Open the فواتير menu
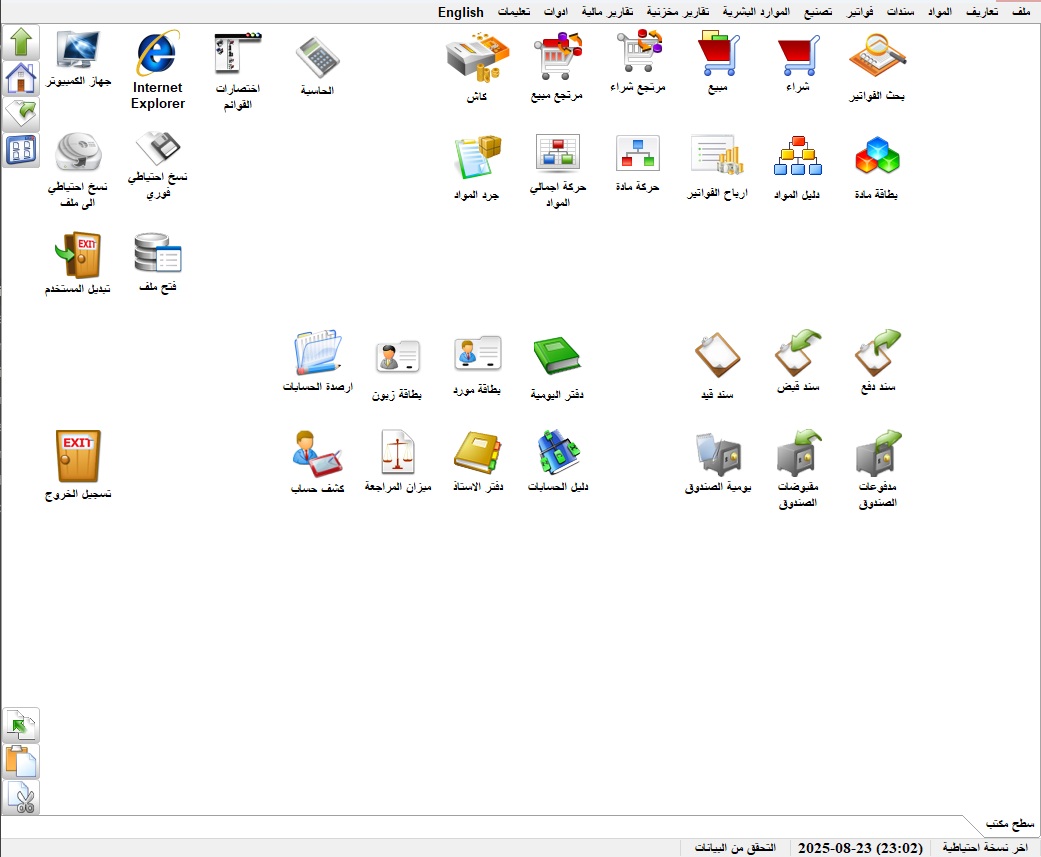This screenshot has height=857, width=1041. click(x=860, y=11)
